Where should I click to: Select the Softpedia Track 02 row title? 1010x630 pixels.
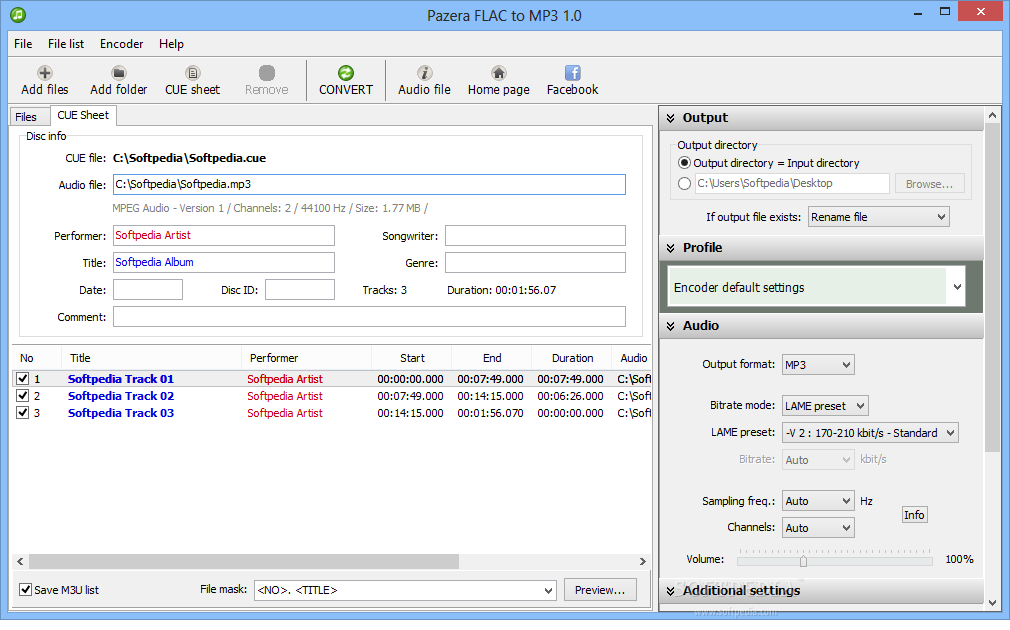click(x=121, y=396)
